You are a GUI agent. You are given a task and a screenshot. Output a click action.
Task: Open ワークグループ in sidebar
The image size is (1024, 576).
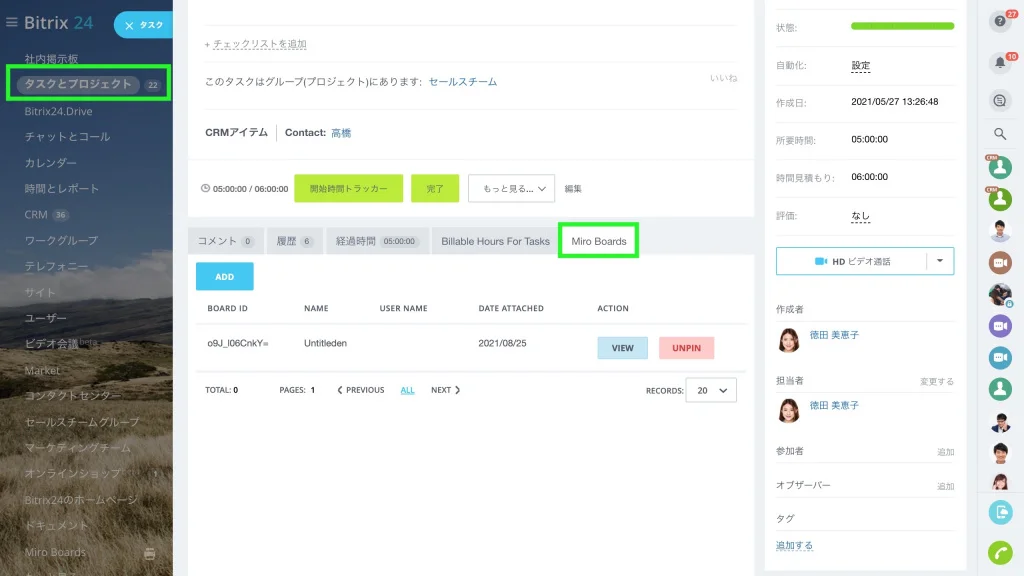coord(61,240)
